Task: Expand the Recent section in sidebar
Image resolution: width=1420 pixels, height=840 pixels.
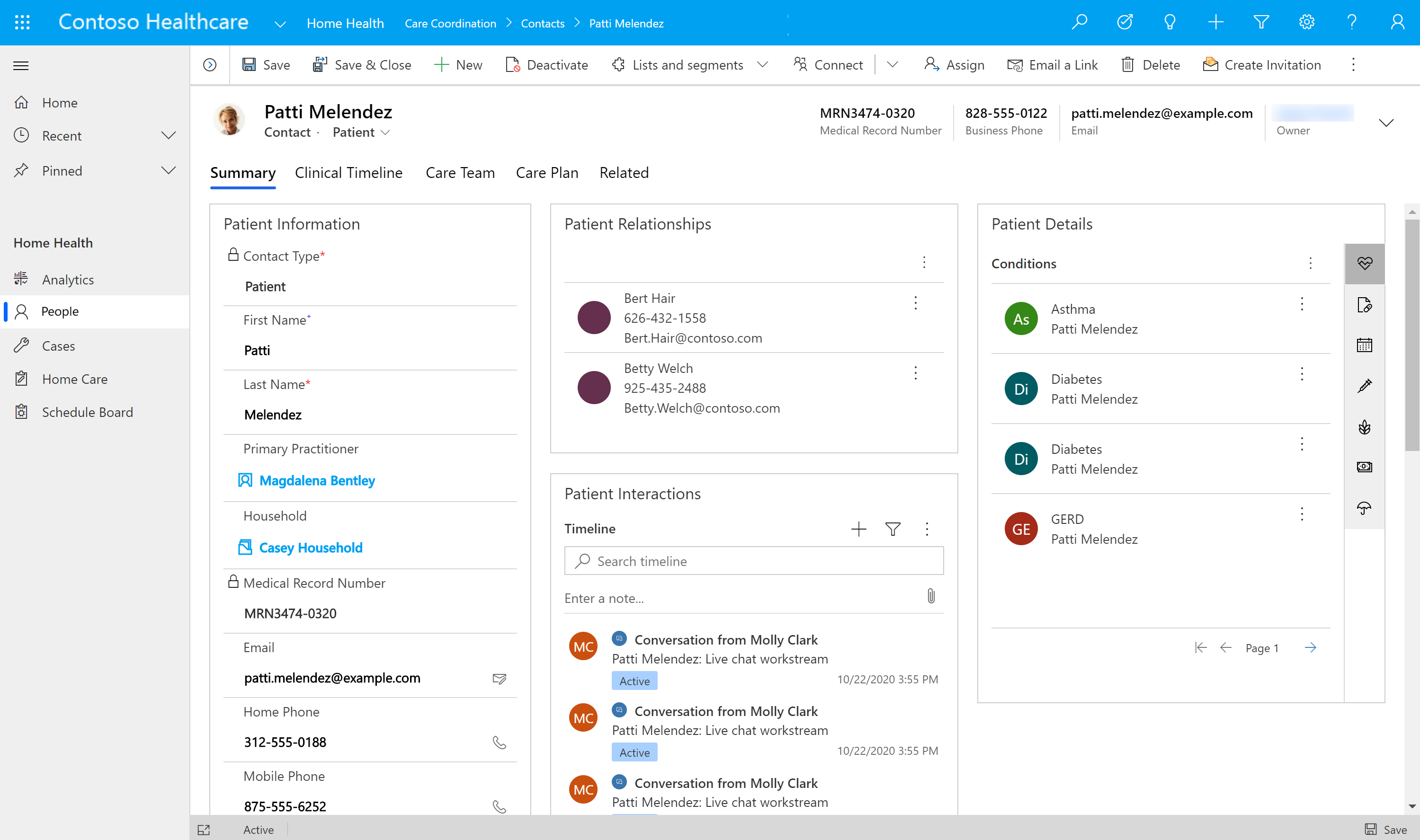Action: (x=168, y=136)
